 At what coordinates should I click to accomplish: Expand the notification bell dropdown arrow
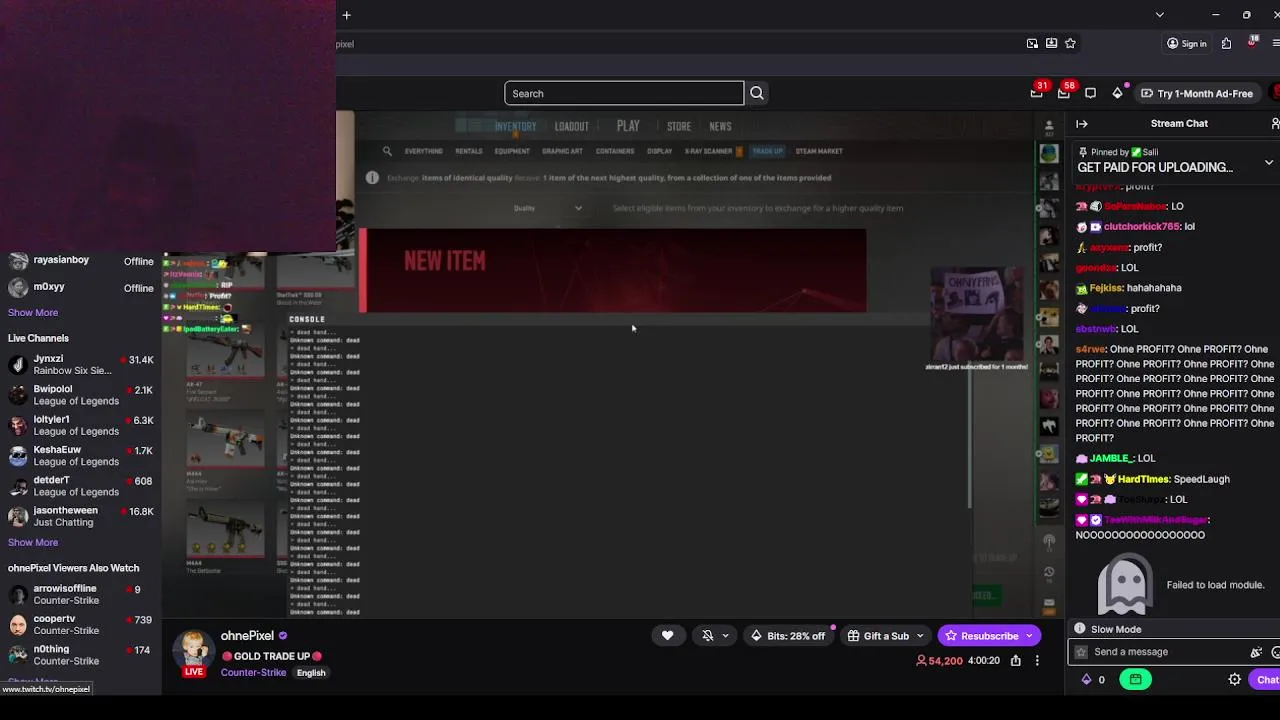pos(725,636)
